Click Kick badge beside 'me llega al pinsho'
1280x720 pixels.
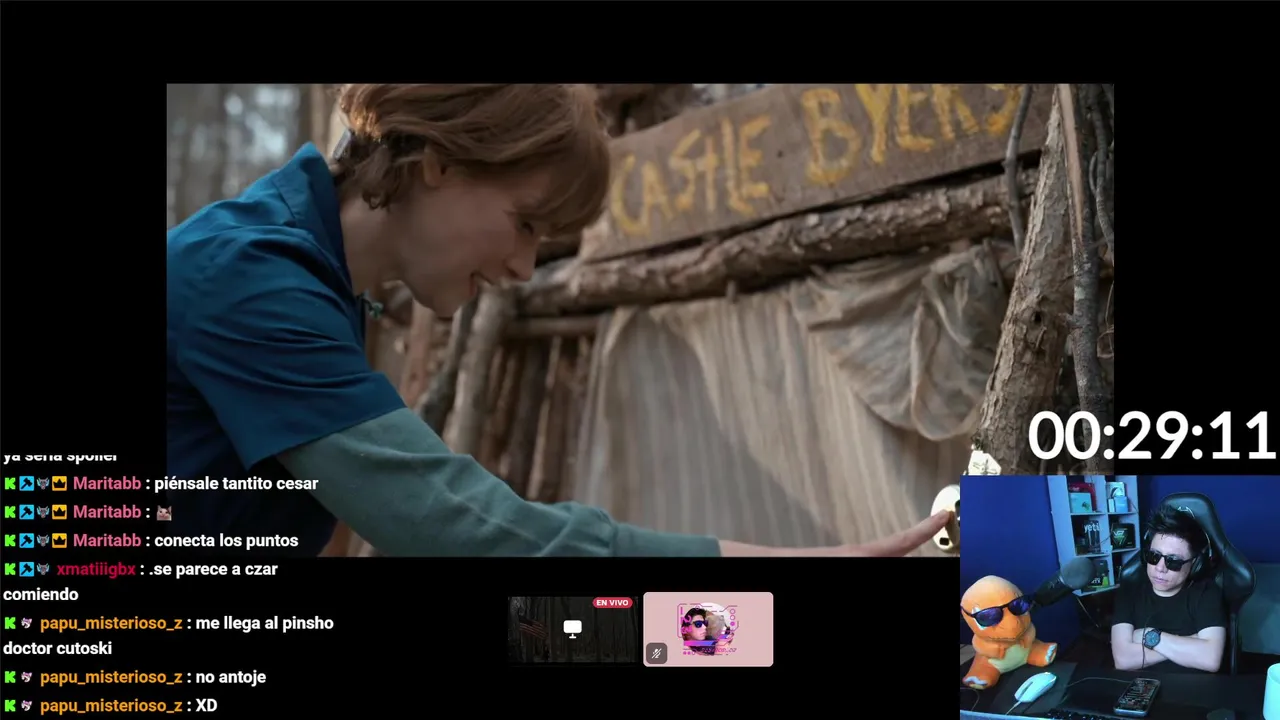coord(9,623)
